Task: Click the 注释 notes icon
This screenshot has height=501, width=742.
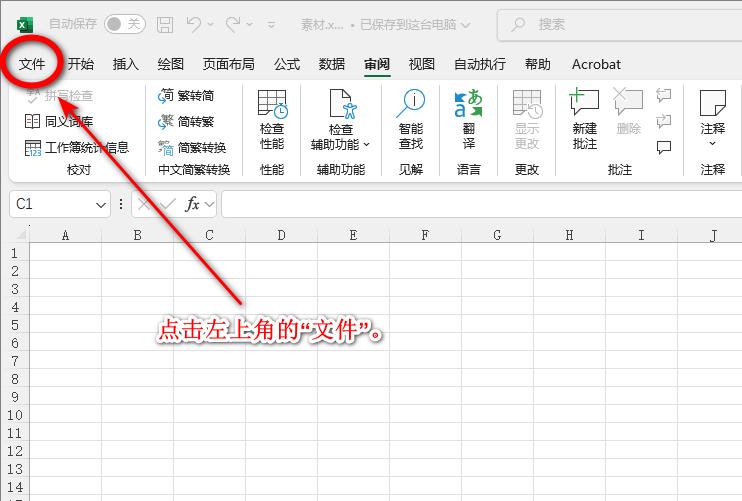Action: point(712,103)
